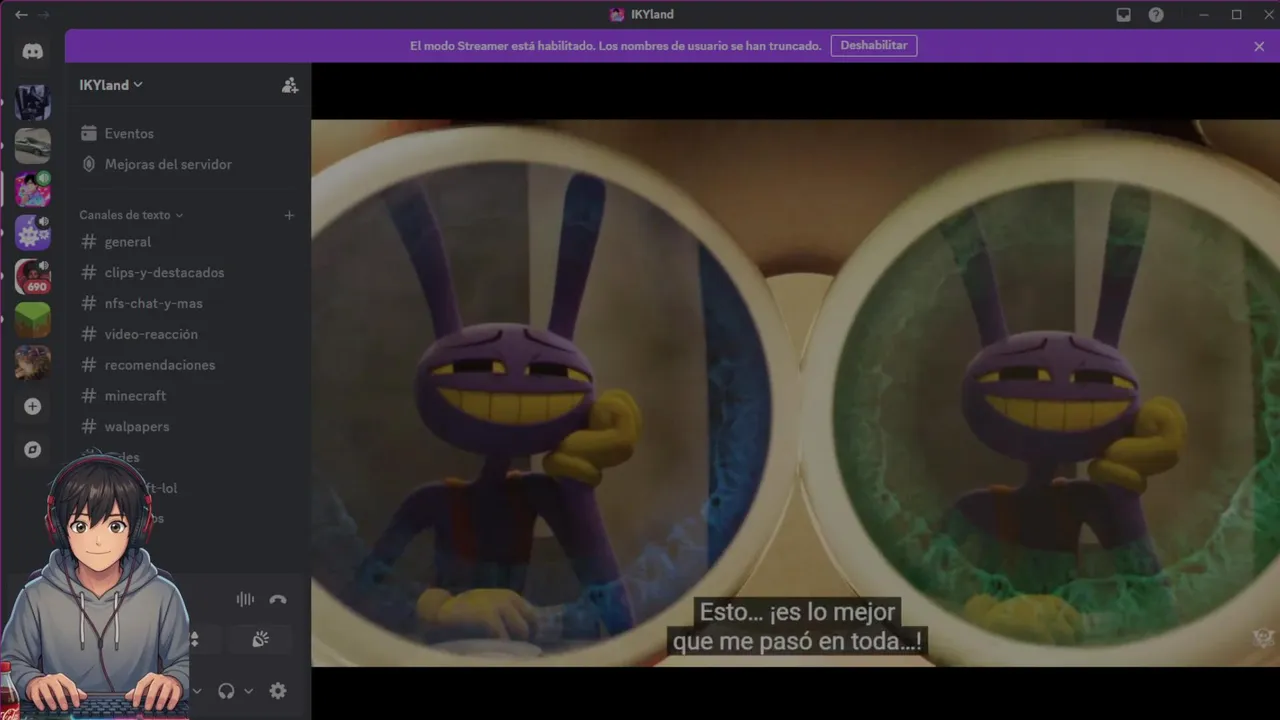Go forward with the title bar arrow
1280x720 pixels.
click(43, 15)
